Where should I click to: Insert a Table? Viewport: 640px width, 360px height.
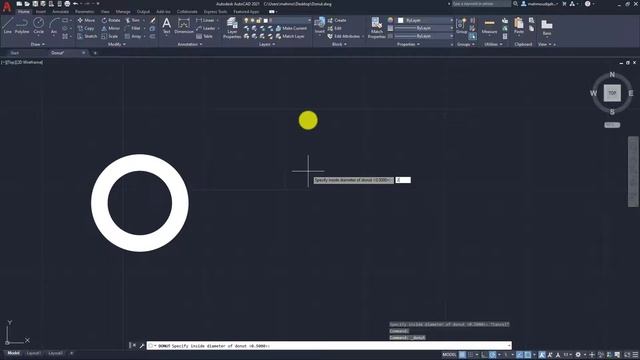click(x=204, y=36)
